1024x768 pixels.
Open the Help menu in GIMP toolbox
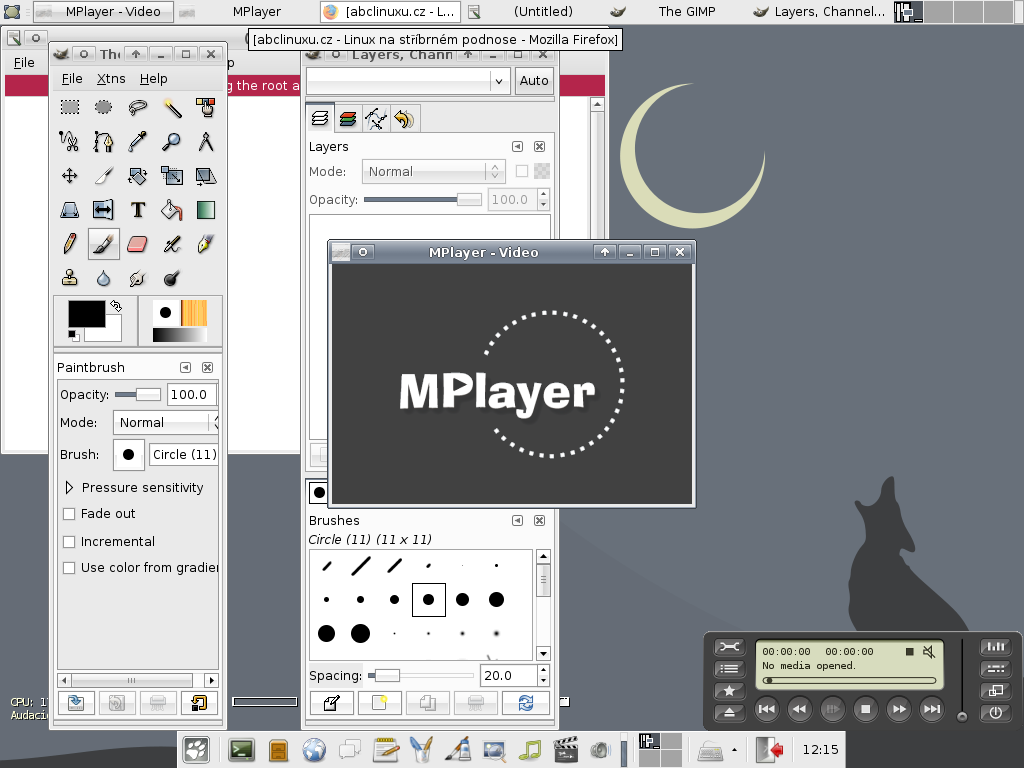pyautogui.click(x=153, y=79)
